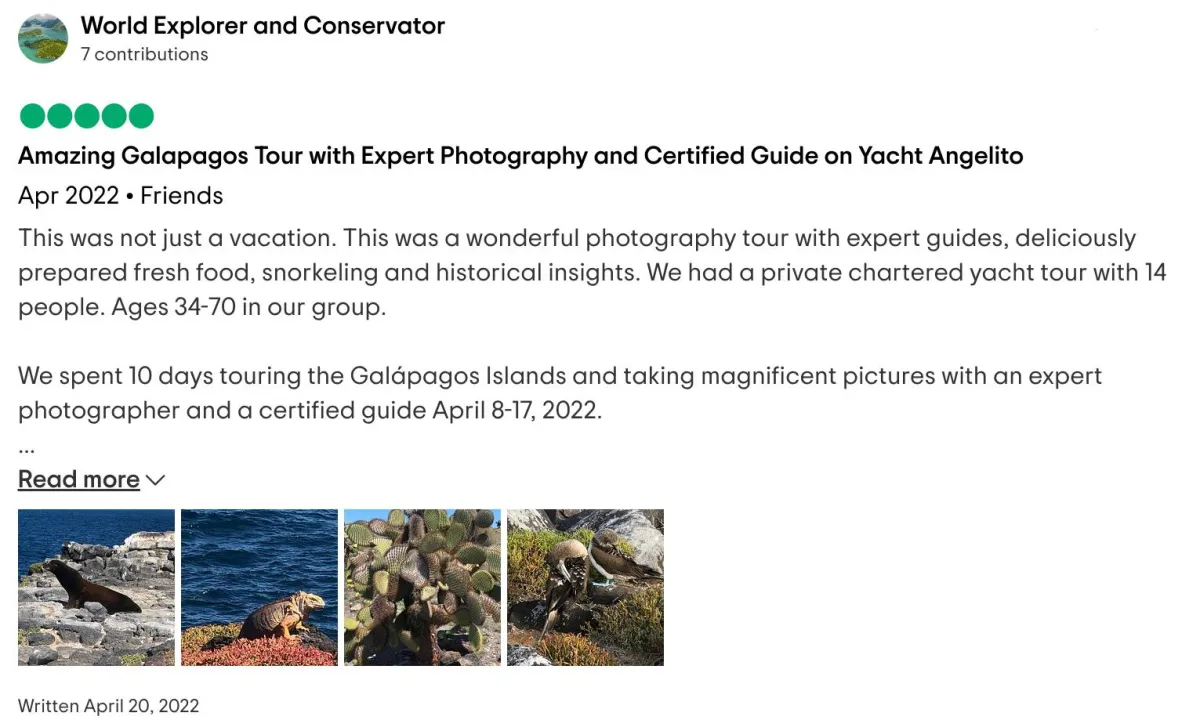
Task: Click the 7 contributions text
Action: pos(144,54)
